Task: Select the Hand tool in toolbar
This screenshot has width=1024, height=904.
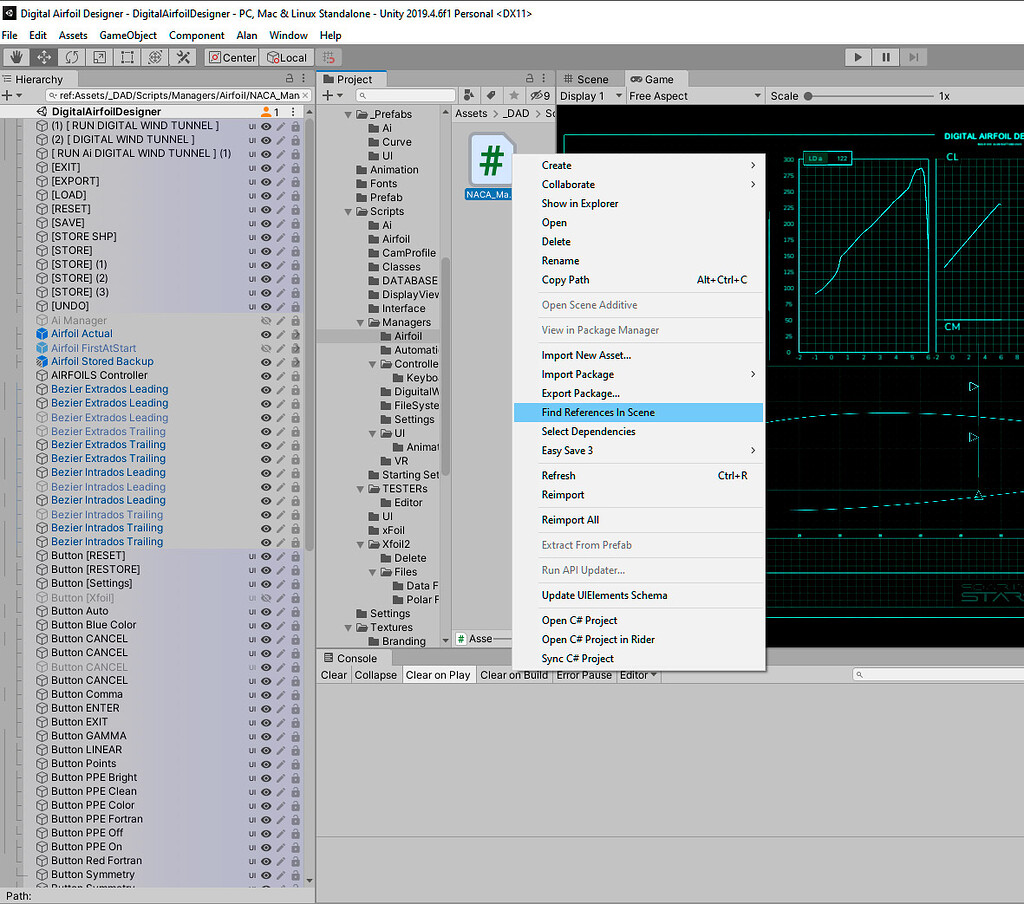Action: [x=17, y=57]
